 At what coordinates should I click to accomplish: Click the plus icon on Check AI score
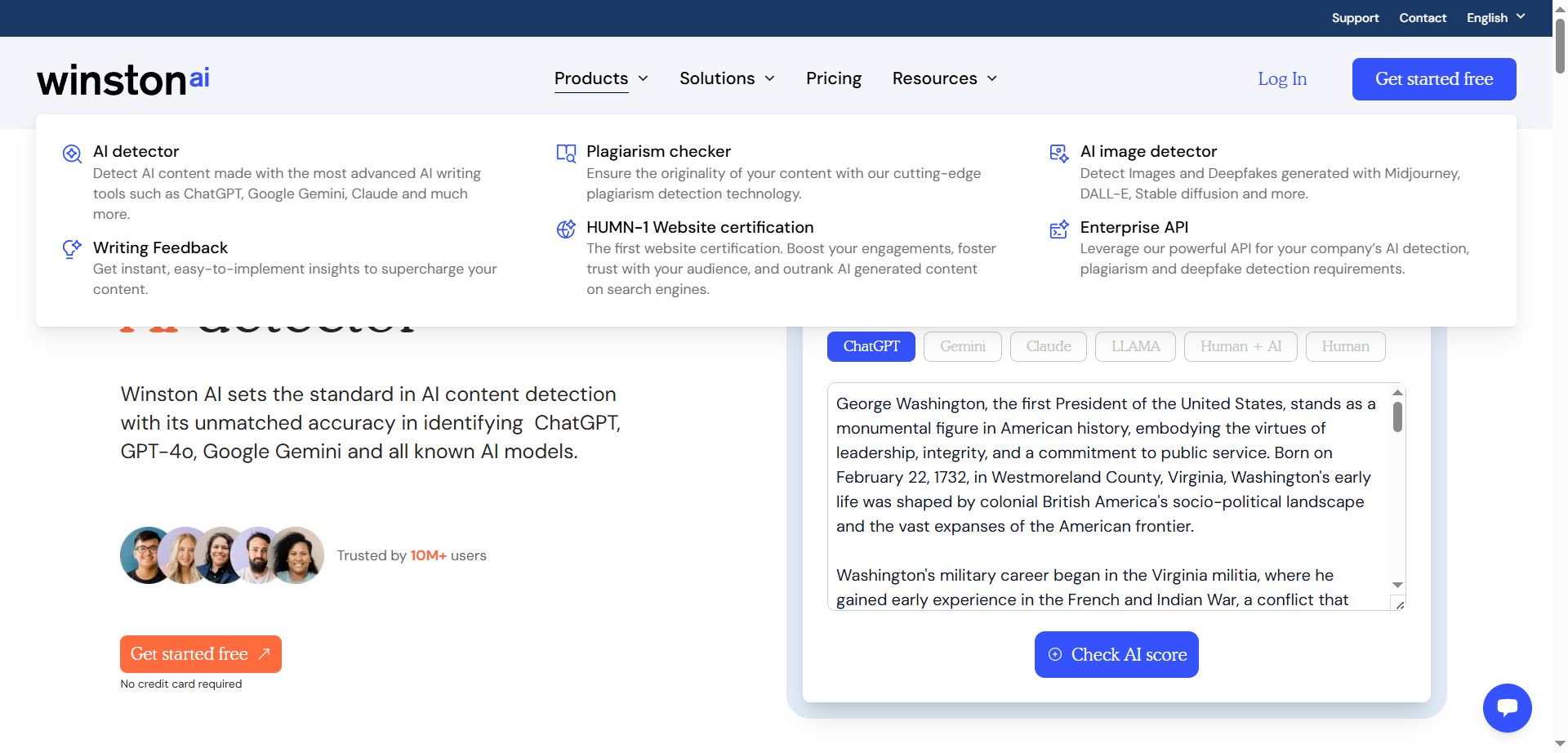1055,654
